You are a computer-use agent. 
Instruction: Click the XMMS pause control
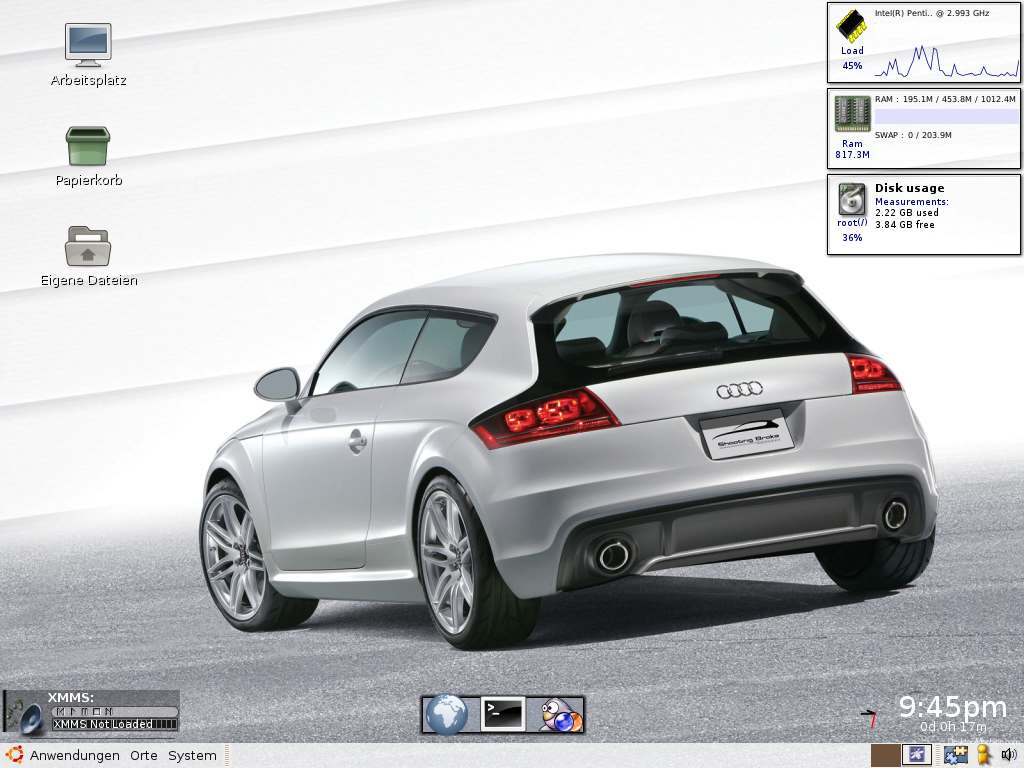point(85,712)
